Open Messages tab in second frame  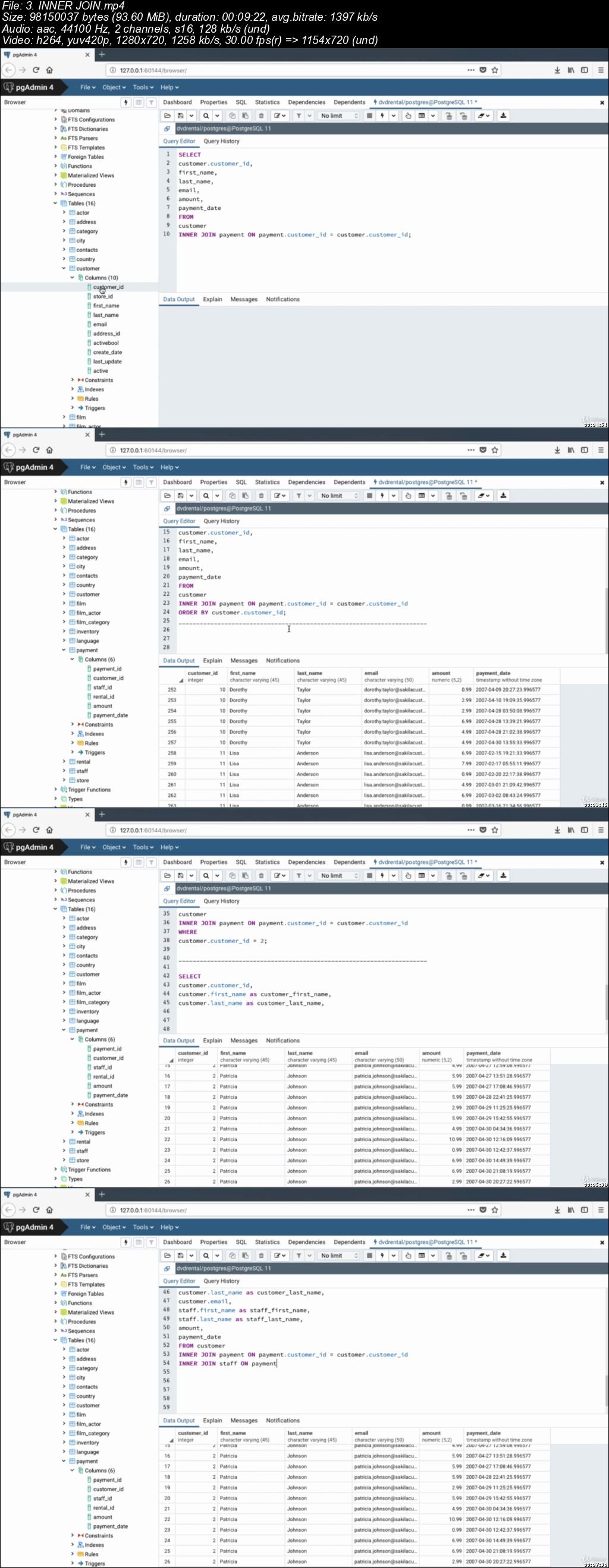(x=244, y=661)
